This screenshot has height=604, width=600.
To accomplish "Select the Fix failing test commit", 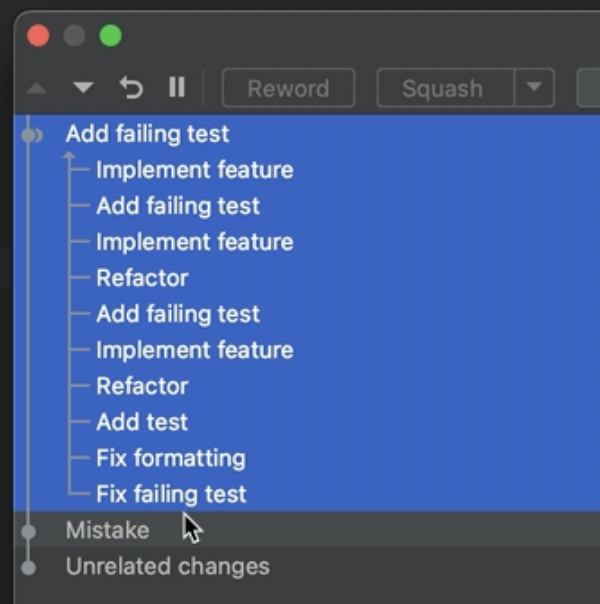I will tap(171, 494).
